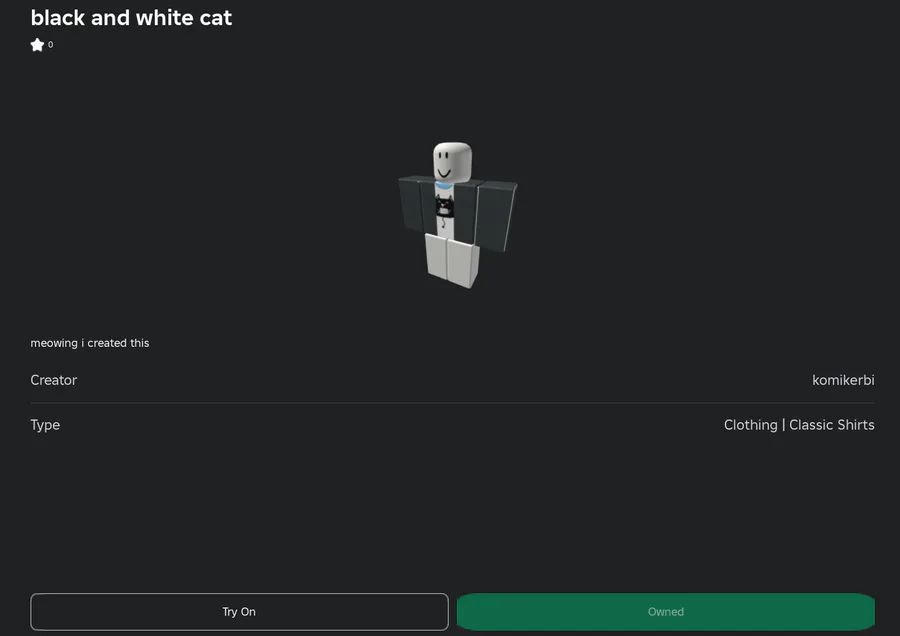Click the "meowing i created this" description
Screen dimensions: 900x636
pyautogui.click(x=90, y=343)
